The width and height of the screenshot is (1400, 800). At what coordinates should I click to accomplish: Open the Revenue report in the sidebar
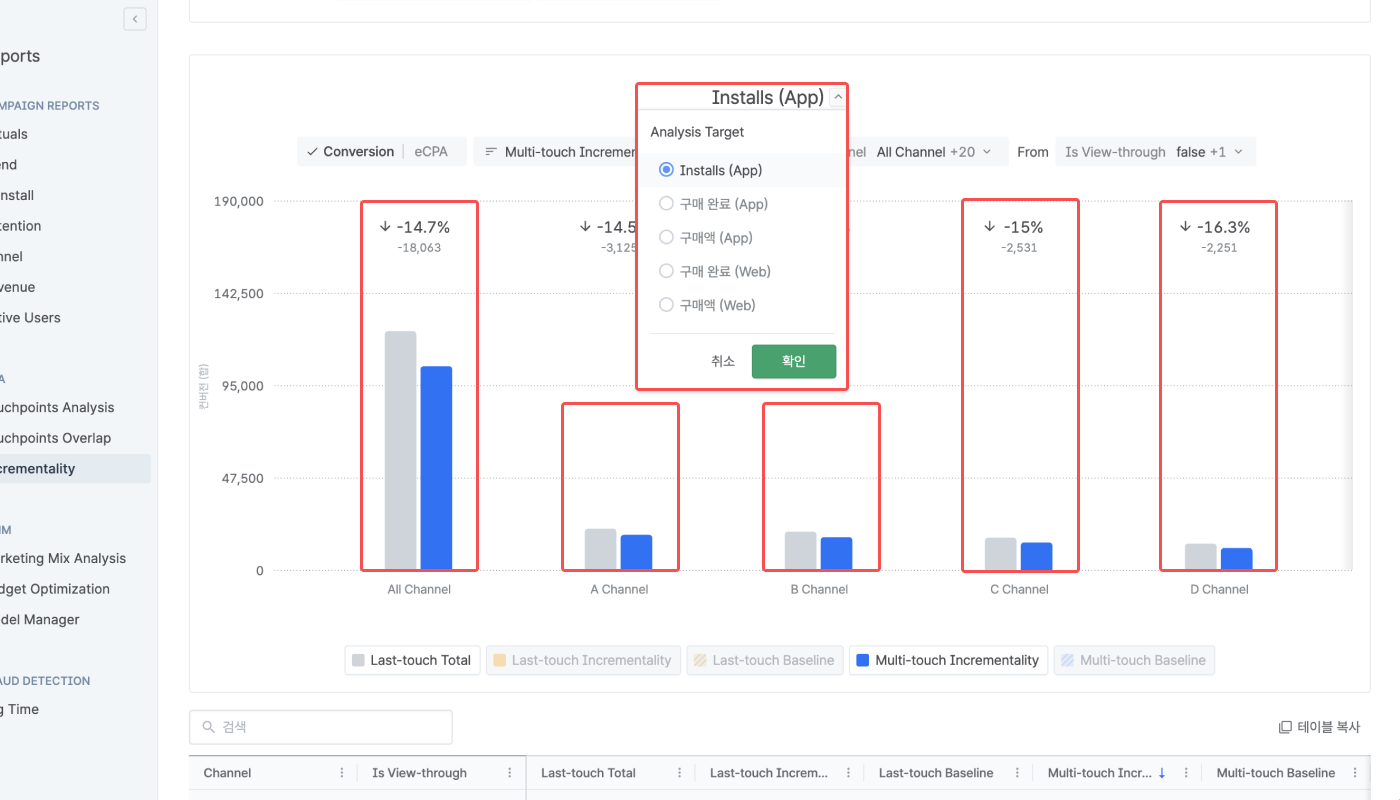coord(18,287)
